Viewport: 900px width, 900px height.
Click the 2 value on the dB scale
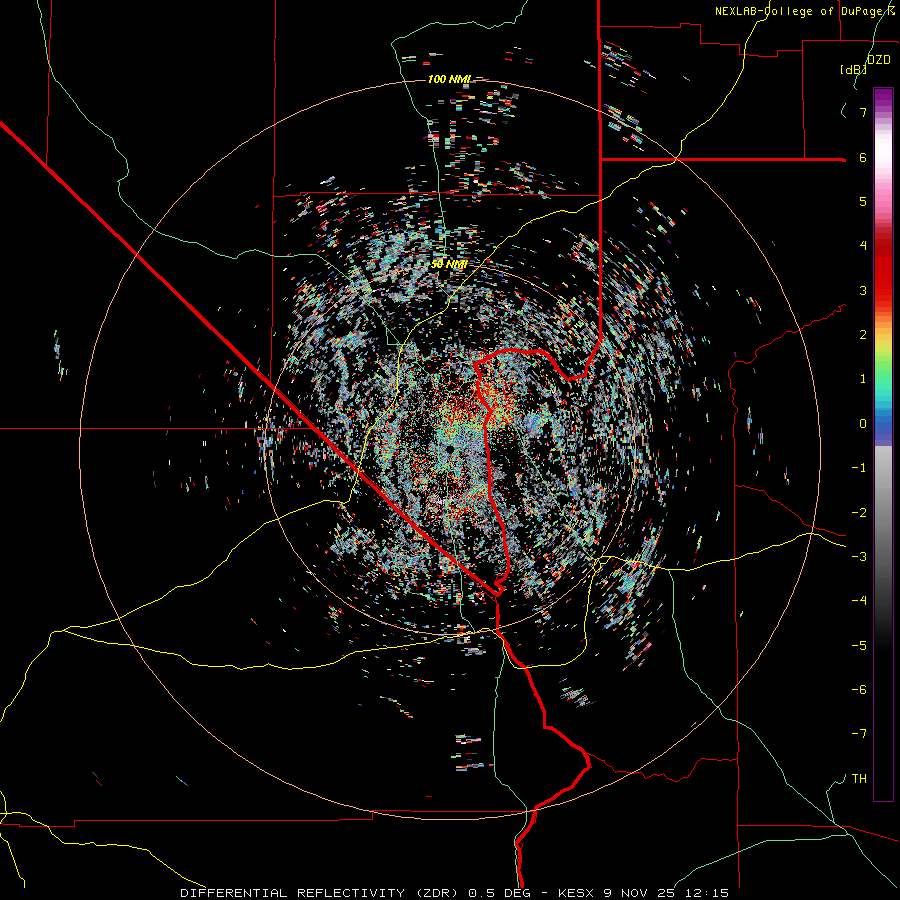863,335
